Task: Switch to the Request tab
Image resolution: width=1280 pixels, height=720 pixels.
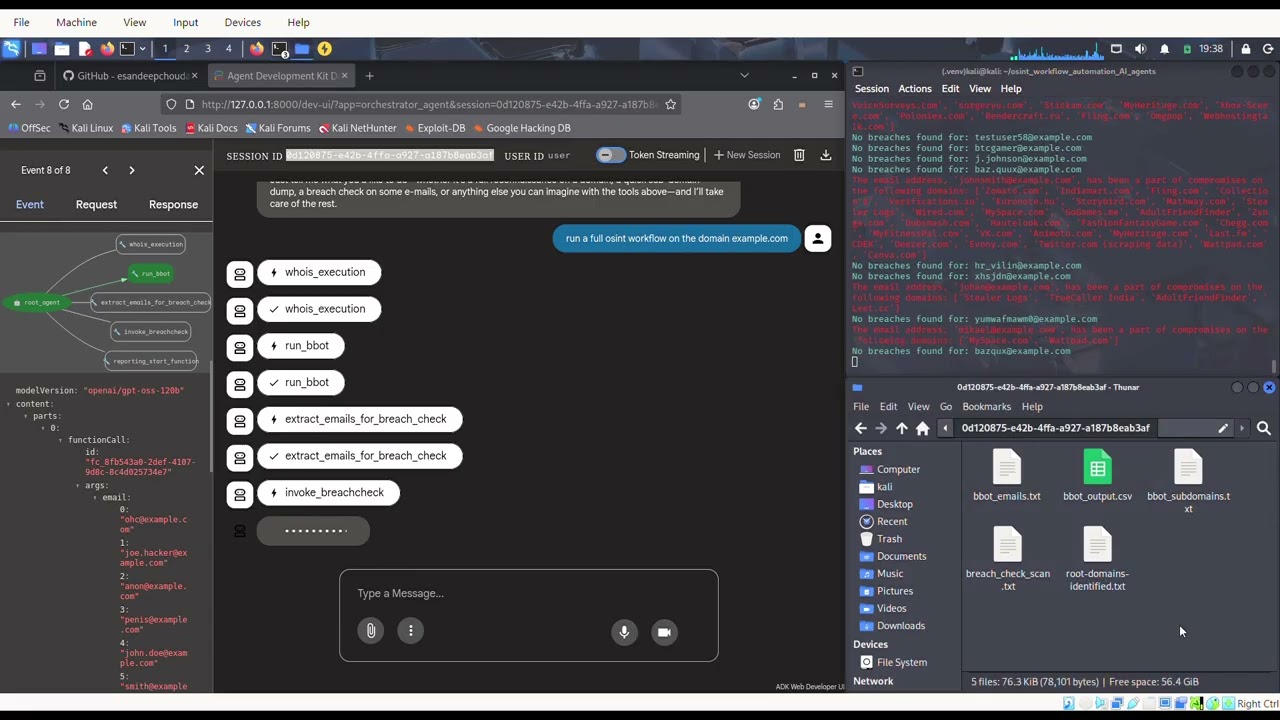Action: tap(96, 204)
